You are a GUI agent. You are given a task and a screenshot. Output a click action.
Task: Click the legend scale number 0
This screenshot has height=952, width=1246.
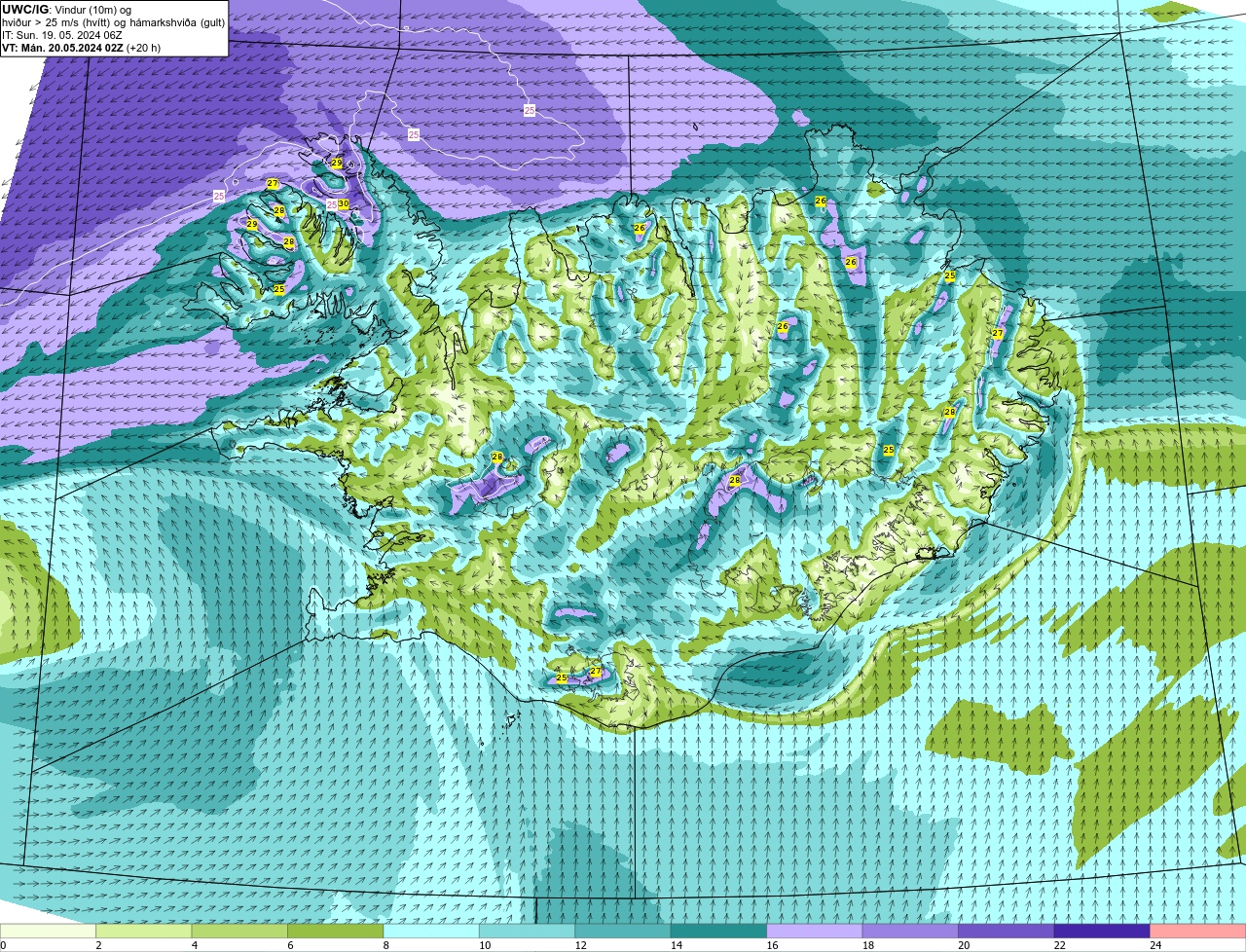[3, 945]
